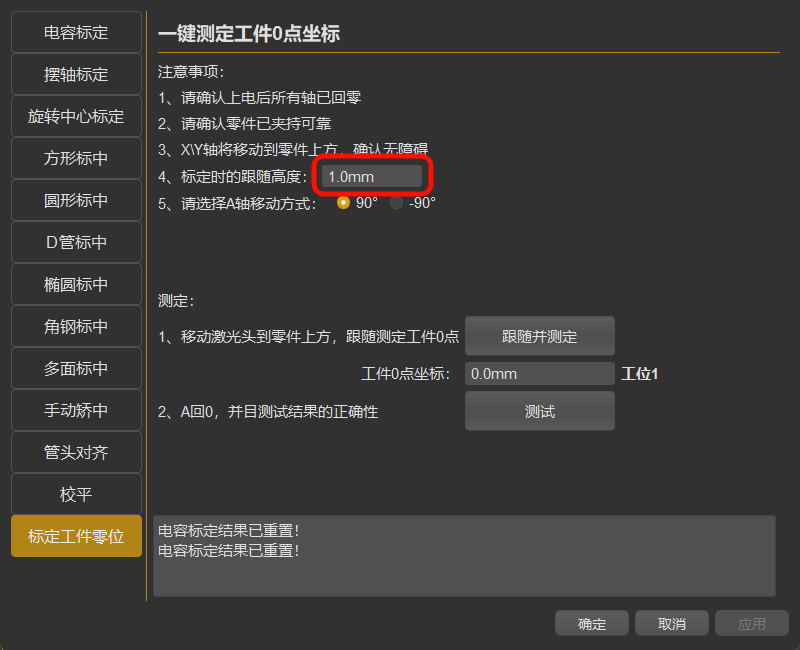Click the 跟随高度 1.0mm input field
The height and width of the screenshot is (650, 800).
pyautogui.click(x=372, y=177)
